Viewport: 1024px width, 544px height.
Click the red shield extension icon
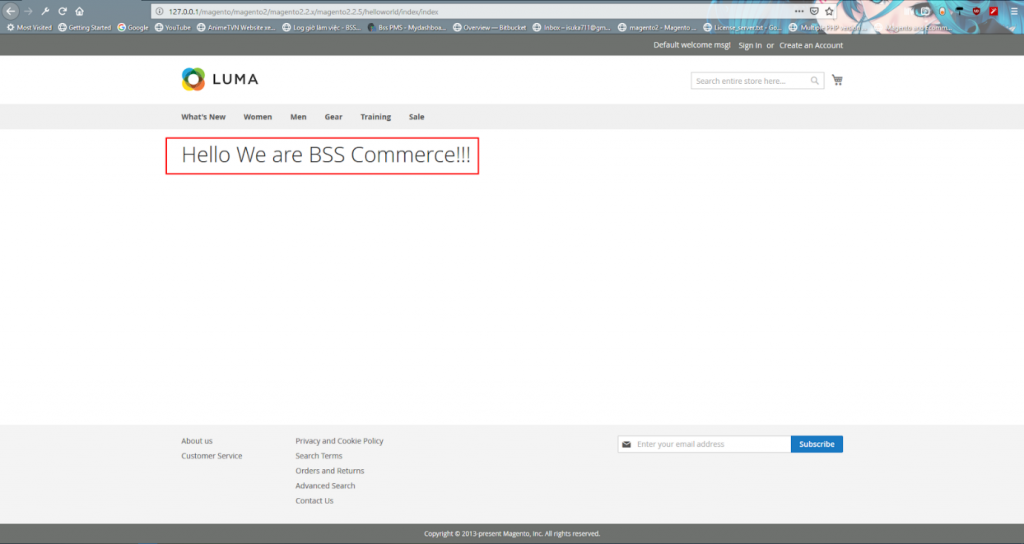pos(976,11)
